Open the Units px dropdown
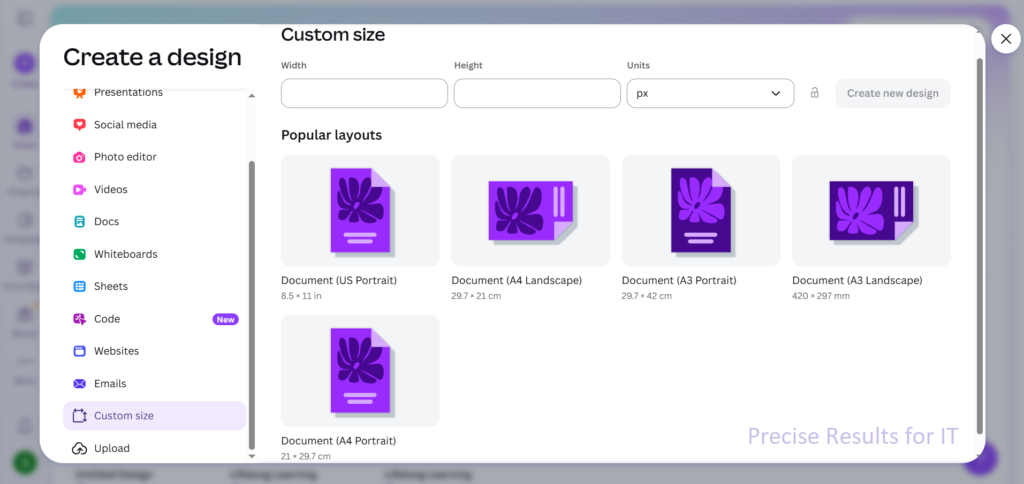Viewport: 1024px width, 484px height. [x=711, y=93]
